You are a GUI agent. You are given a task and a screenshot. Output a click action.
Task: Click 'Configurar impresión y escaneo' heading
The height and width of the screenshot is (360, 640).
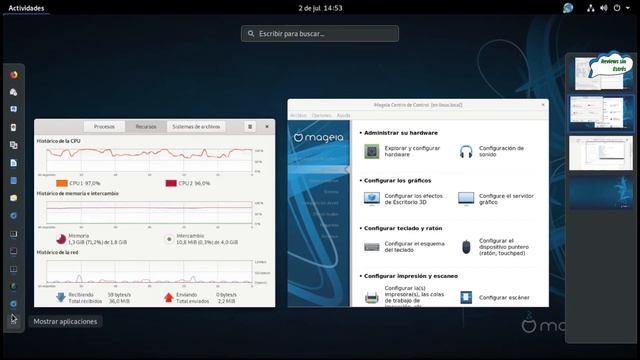pyautogui.click(x=411, y=276)
